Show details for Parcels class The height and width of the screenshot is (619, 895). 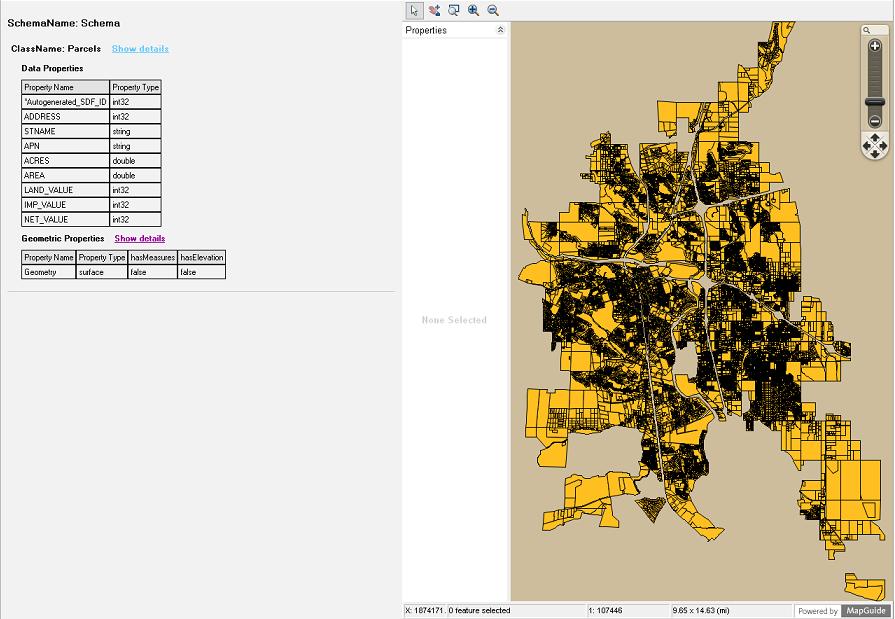[140, 49]
